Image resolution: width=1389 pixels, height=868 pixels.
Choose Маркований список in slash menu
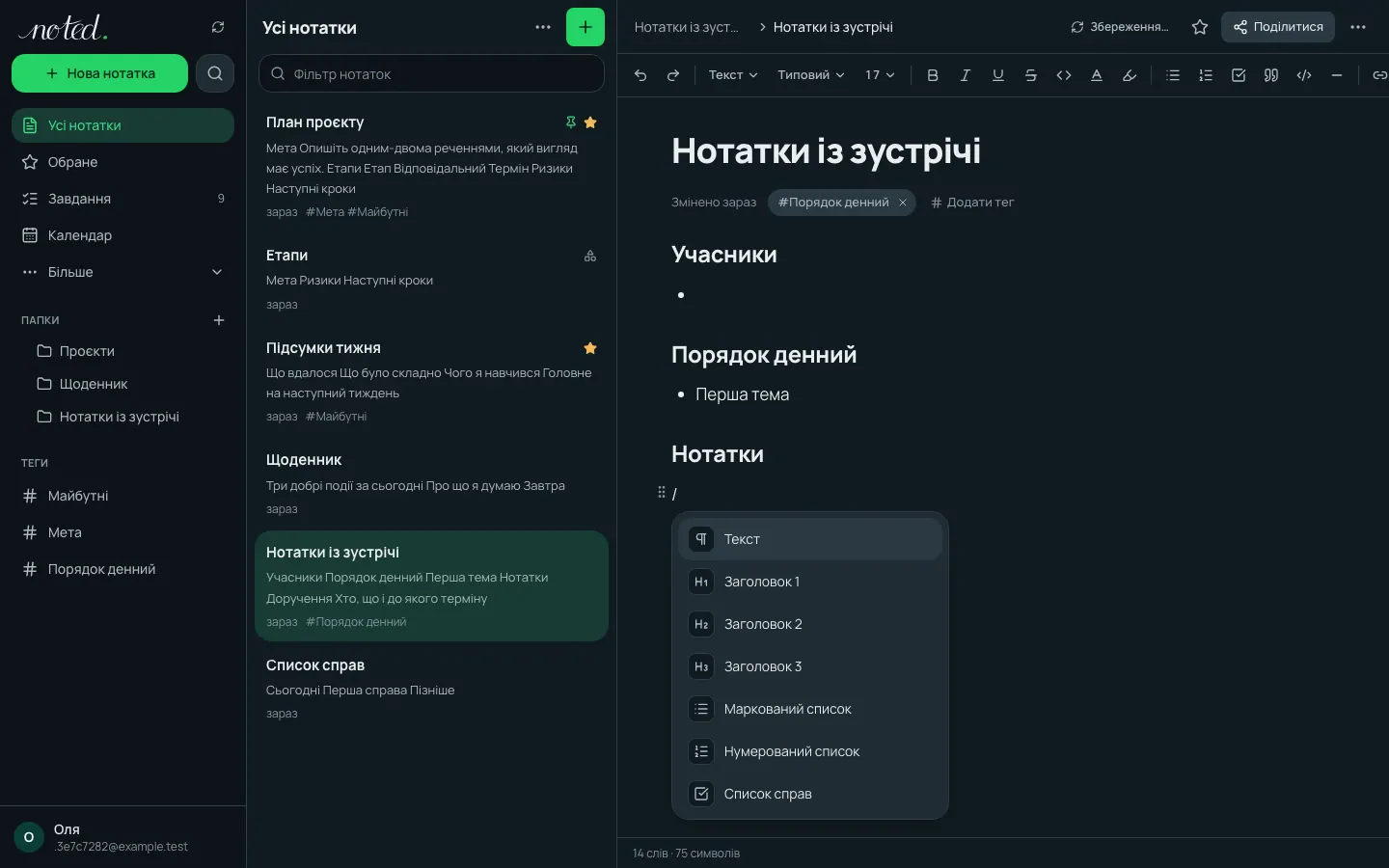tap(810, 709)
